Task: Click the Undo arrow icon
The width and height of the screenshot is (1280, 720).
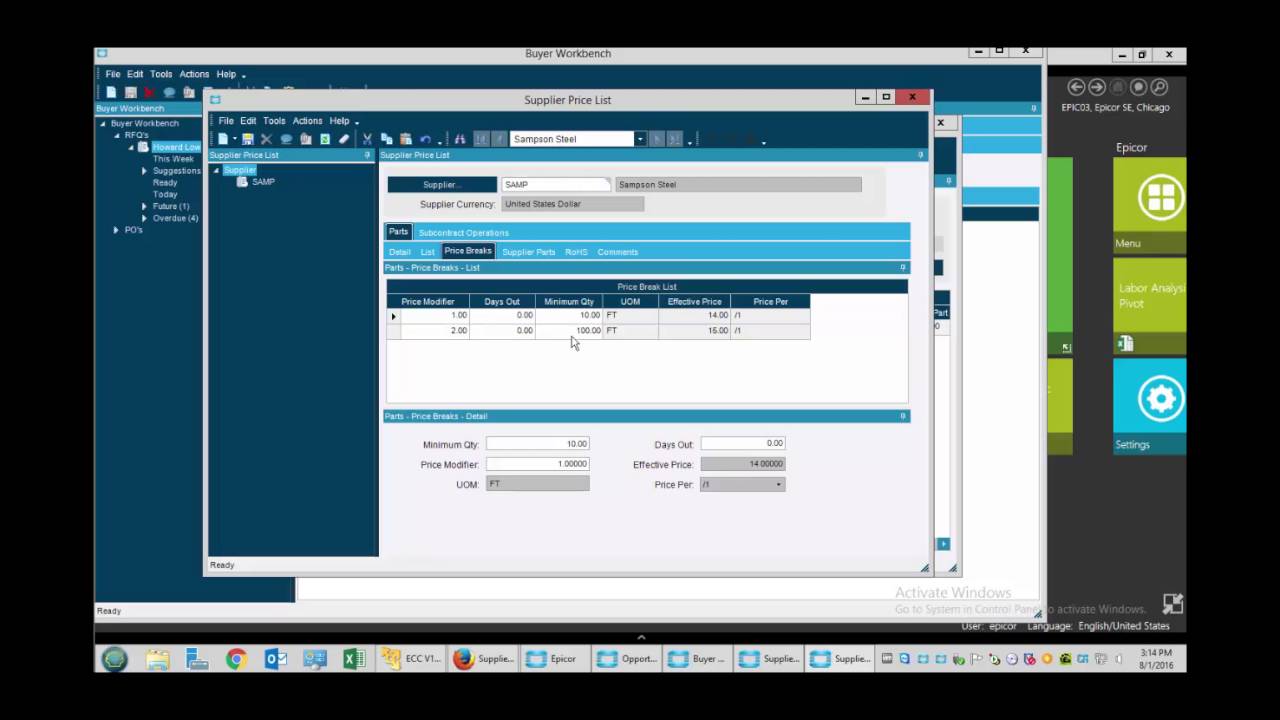Action: (x=426, y=139)
